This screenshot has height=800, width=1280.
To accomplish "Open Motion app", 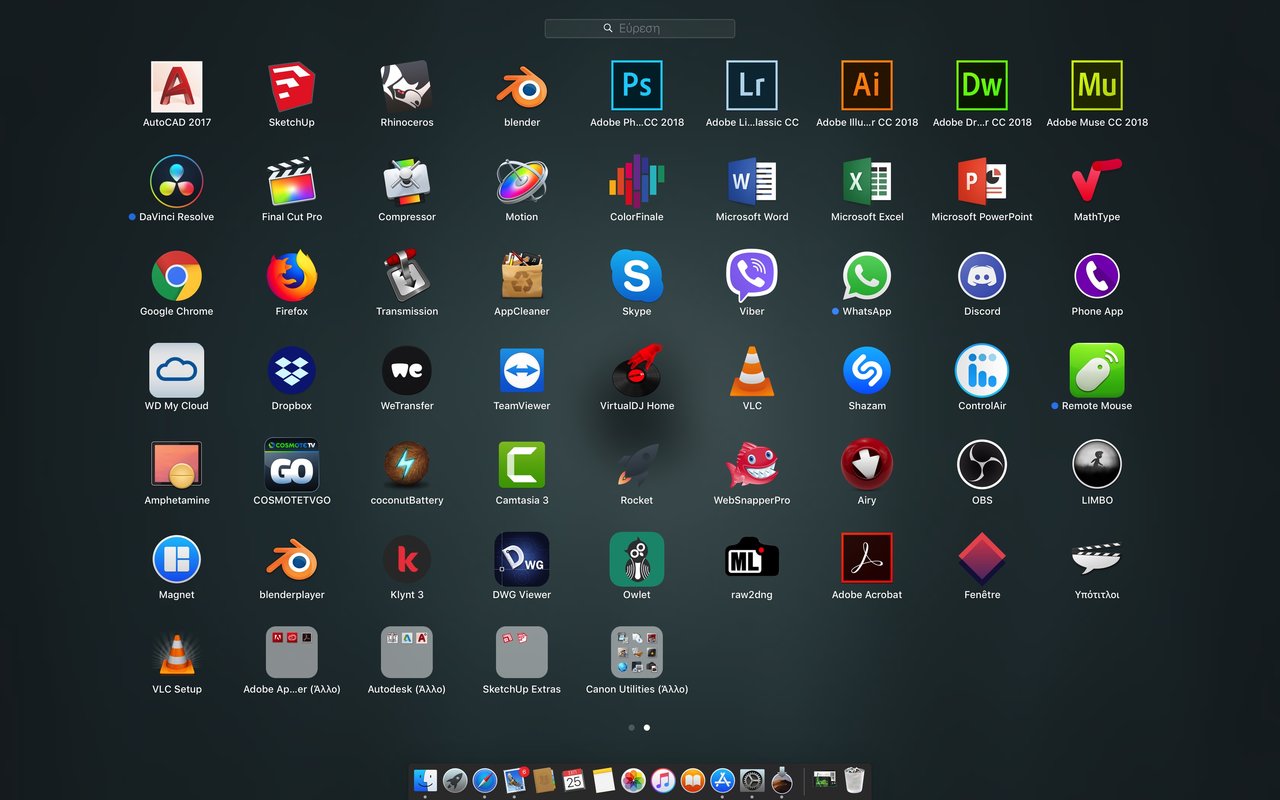I will [522, 182].
